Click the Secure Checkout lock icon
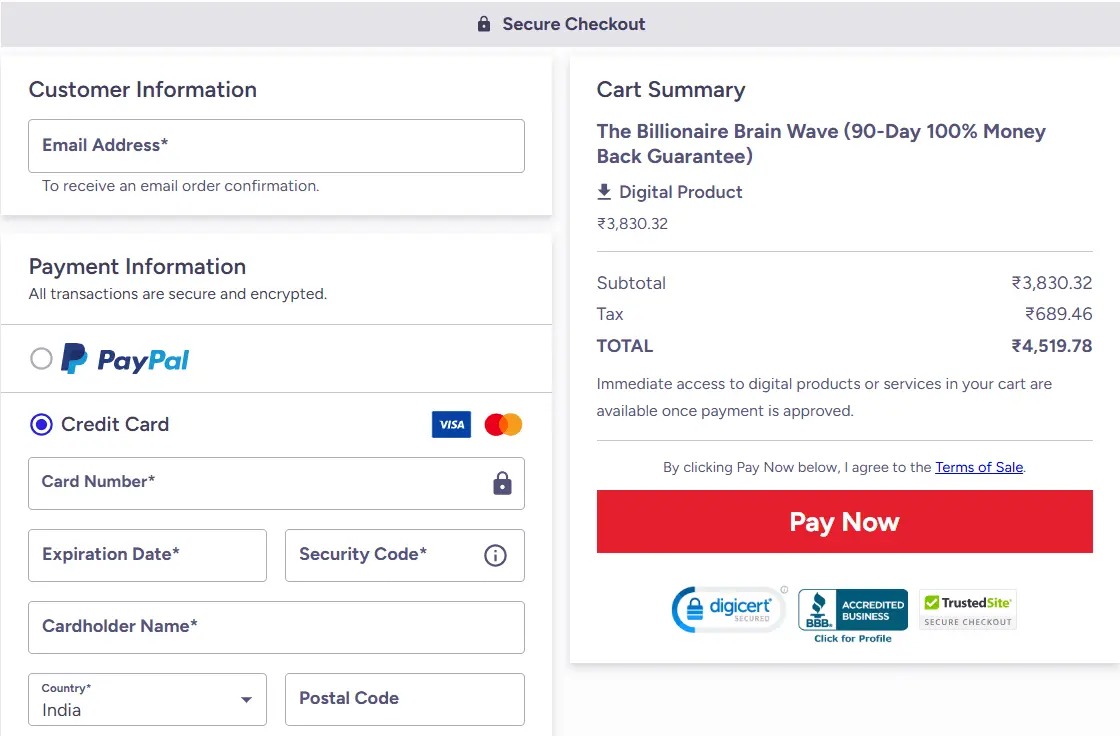Screen dimensions: 1120x736 [x=484, y=24]
